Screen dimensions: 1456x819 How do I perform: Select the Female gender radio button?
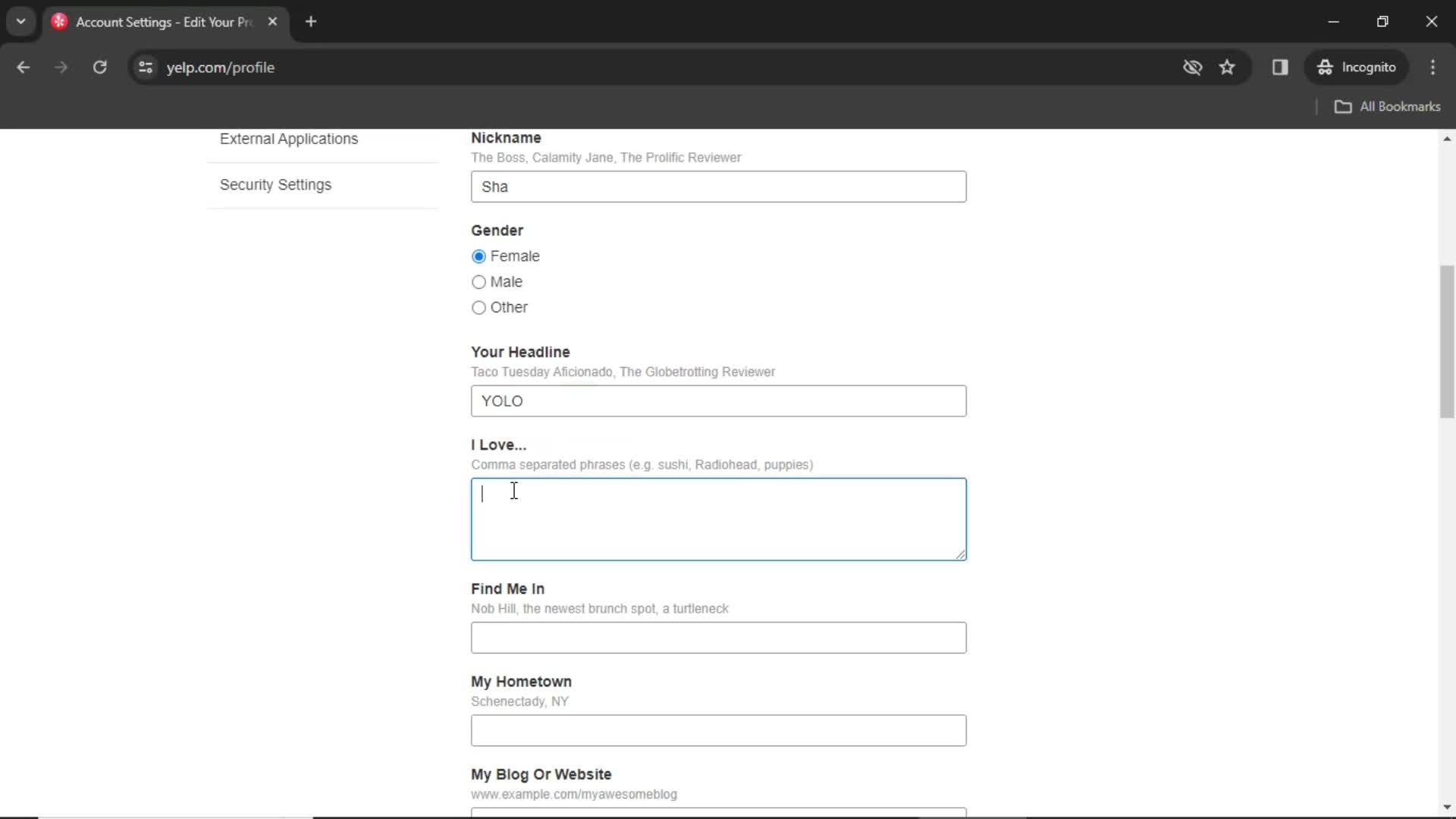click(x=478, y=256)
